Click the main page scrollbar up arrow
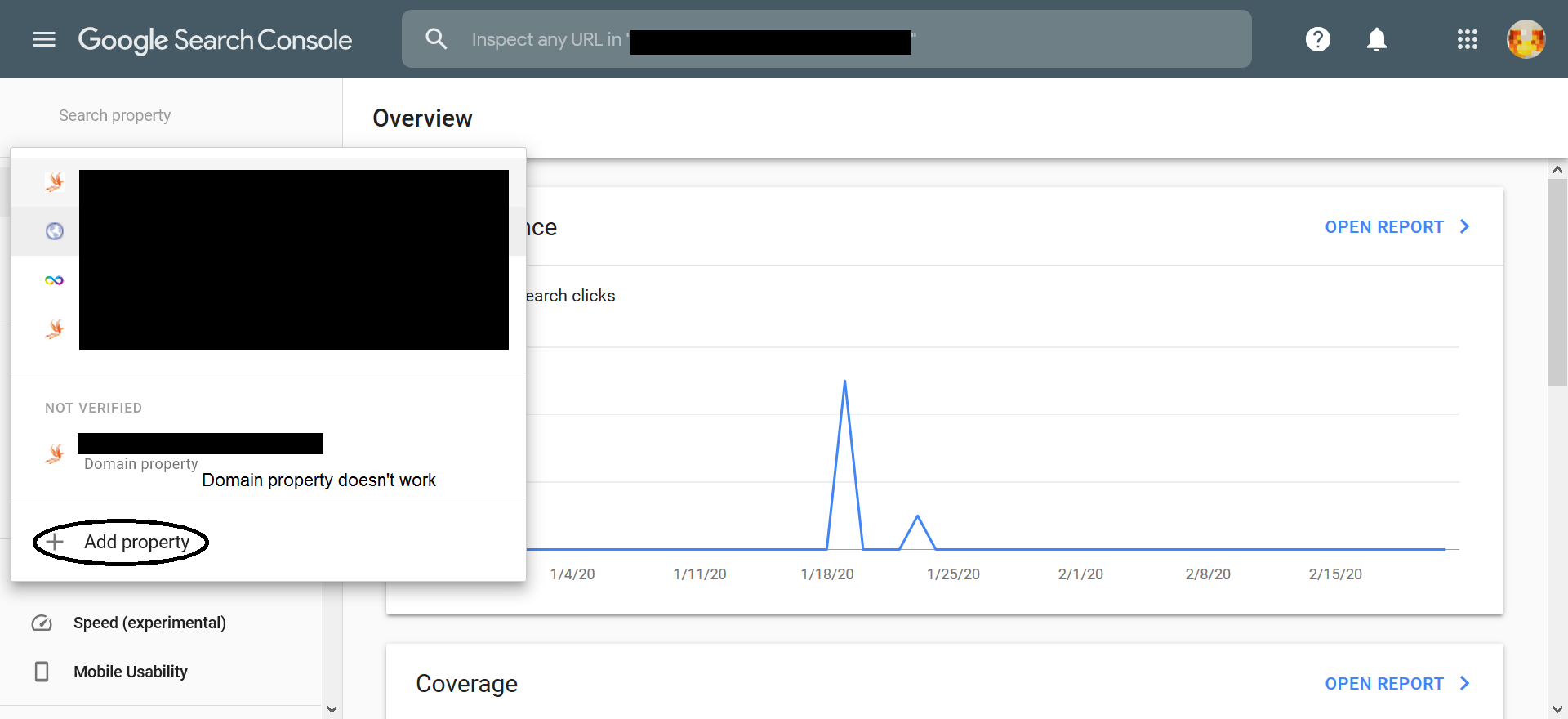The width and height of the screenshot is (1568, 719). coord(1557,170)
